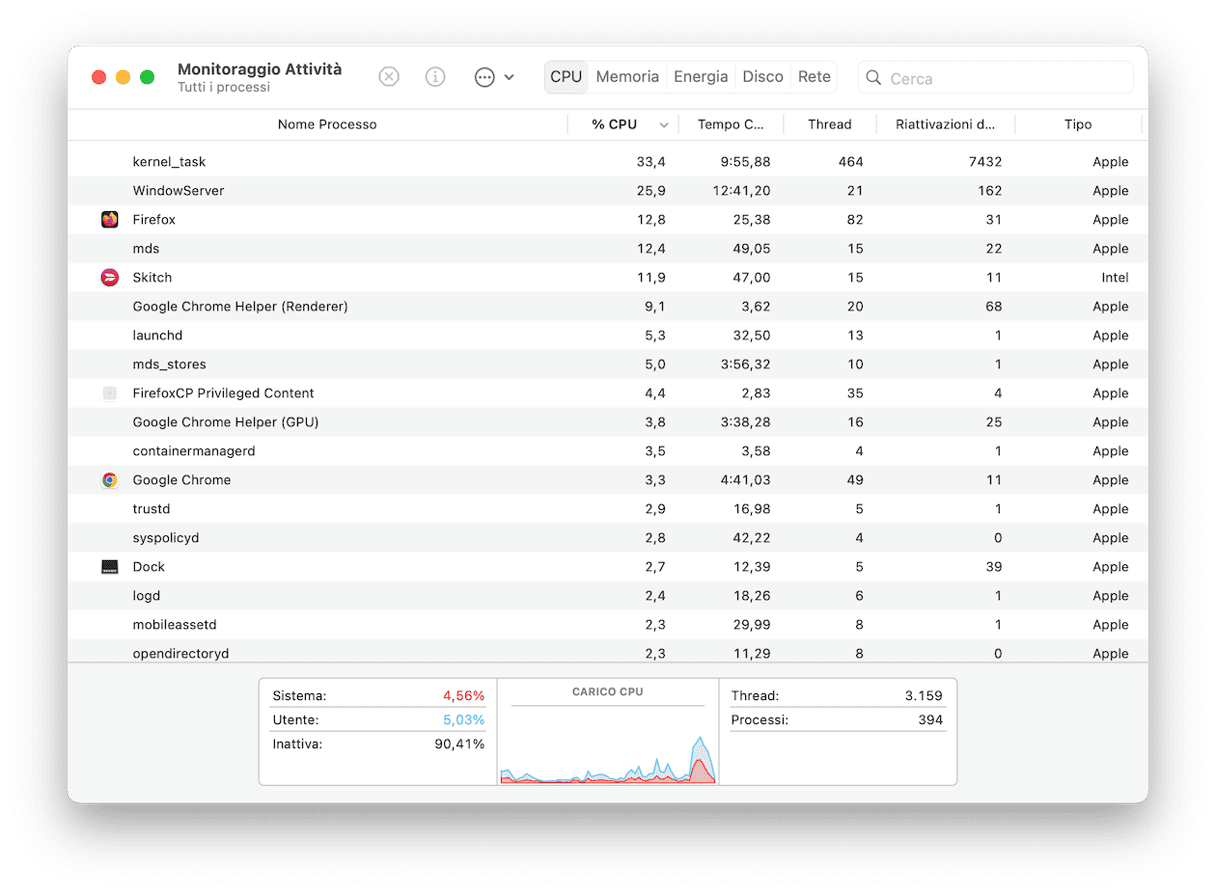Click the Google Chrome icon in the list
1216x892 pixels.
pyautogui.click(x=110, y=480)
